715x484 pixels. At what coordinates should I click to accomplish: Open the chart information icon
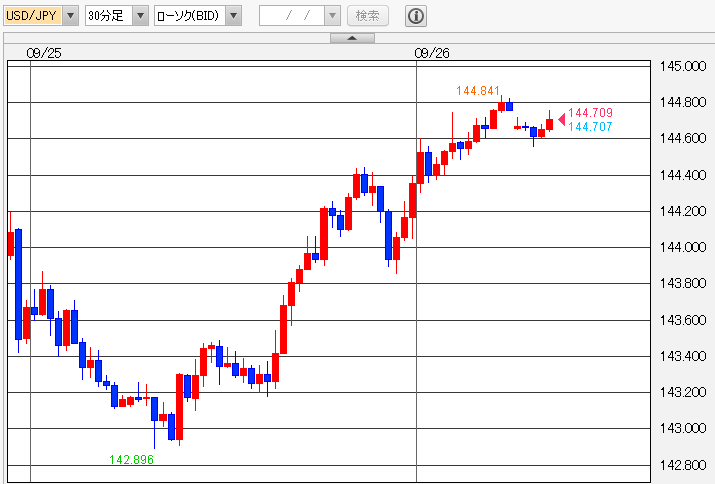point(415,16)
